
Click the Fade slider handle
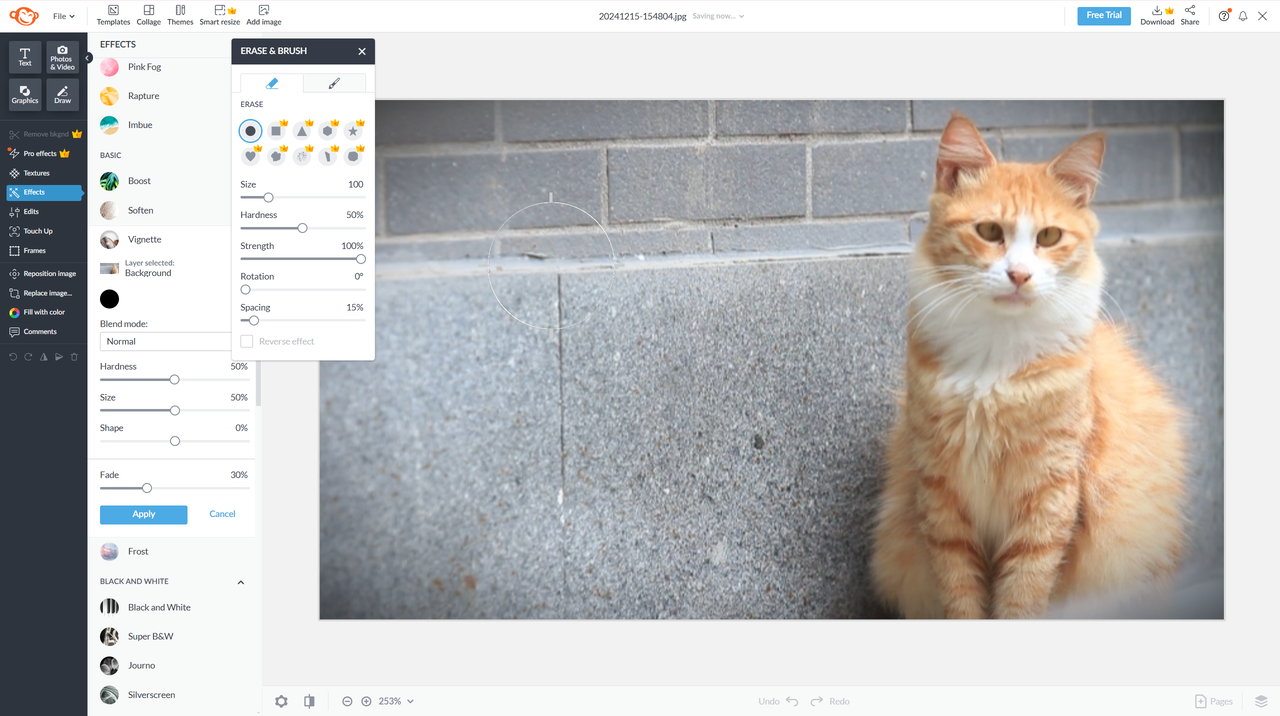pyautogui.click(x=147, y=488)
